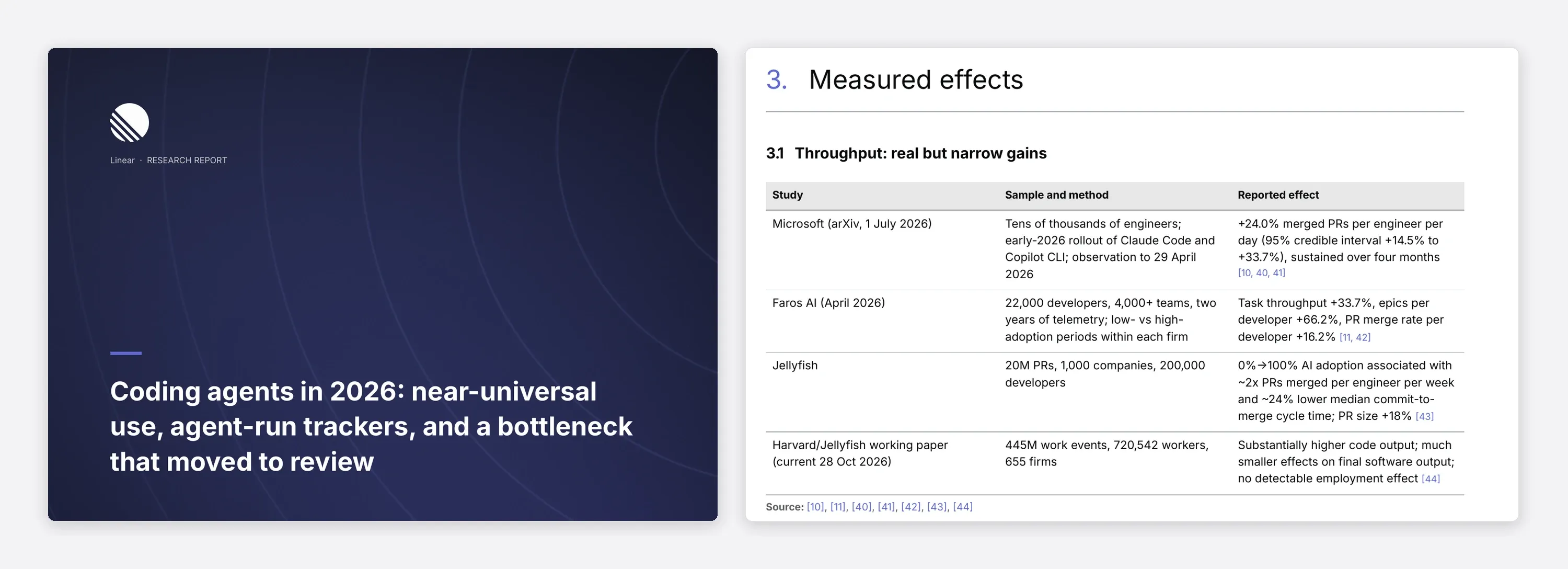The width and height of the screenshot is (1568, 569).
Task: Open source link [11] below the table
Action: click(837, 507)
